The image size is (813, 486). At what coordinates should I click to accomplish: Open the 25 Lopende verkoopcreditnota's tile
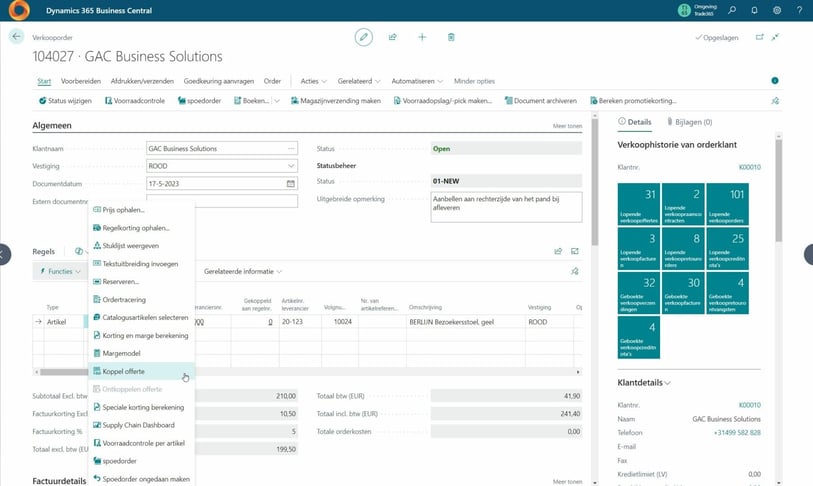point(727,248)
